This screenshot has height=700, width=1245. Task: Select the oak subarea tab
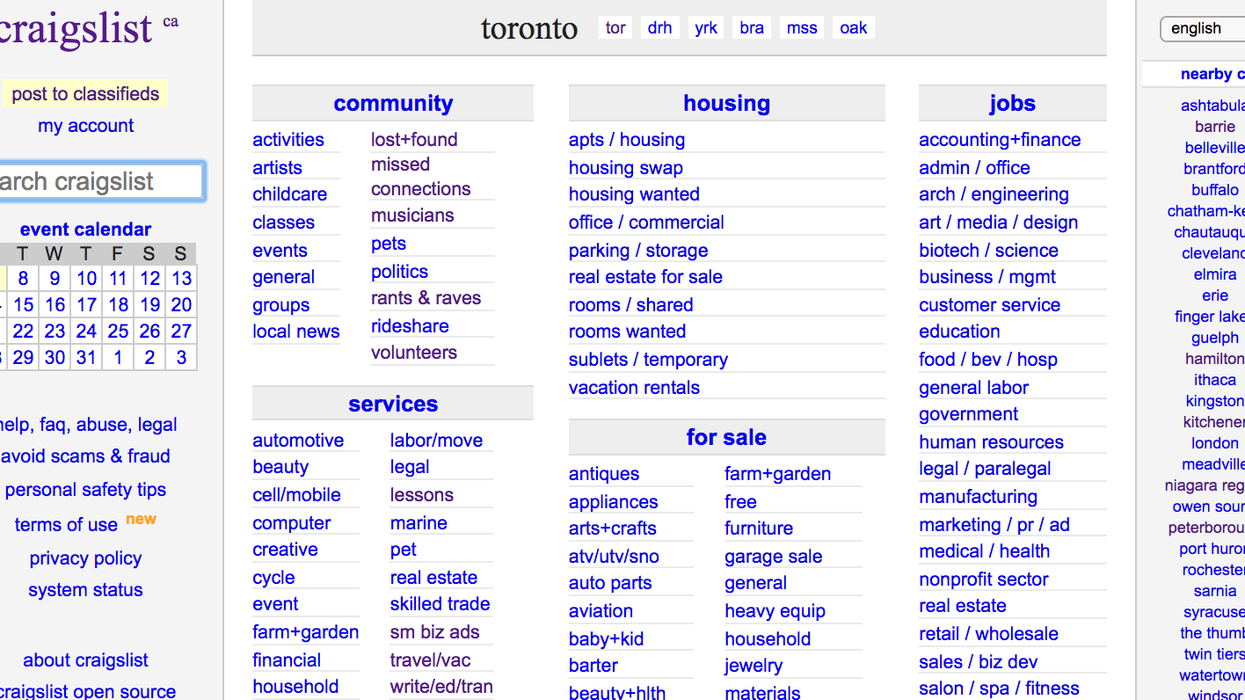853,28
